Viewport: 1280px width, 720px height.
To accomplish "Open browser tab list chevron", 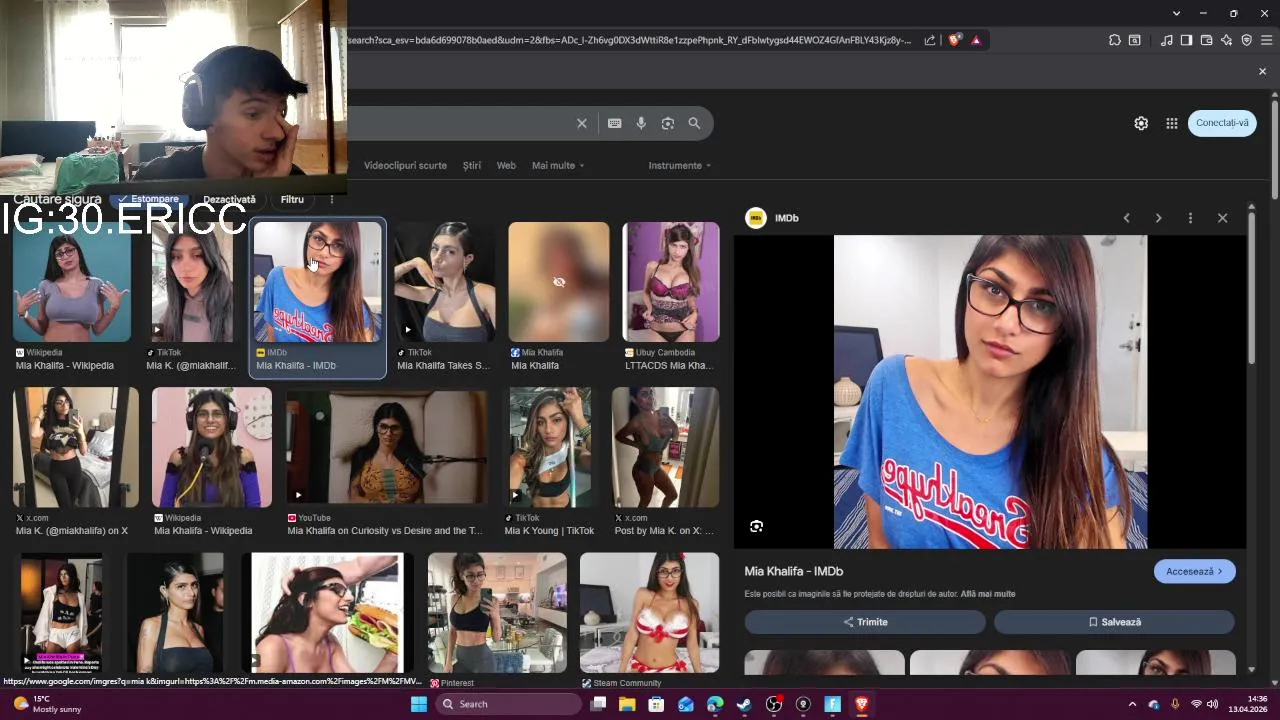I will (1177, 13).
